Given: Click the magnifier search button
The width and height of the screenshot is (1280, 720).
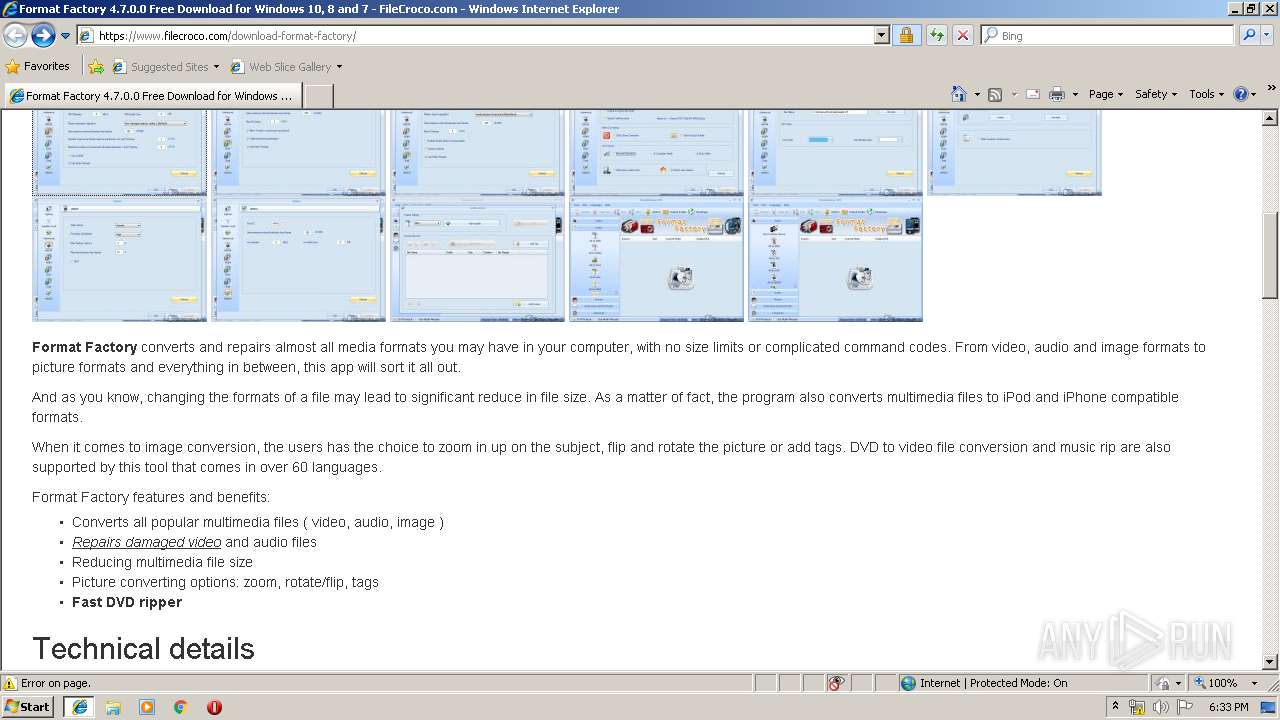Looking at the screenshot, I should (x=1249, y=35).
